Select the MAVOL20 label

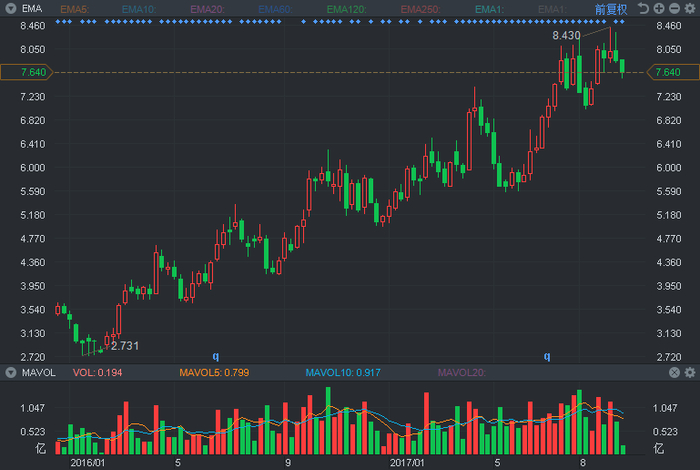[462, 373]
